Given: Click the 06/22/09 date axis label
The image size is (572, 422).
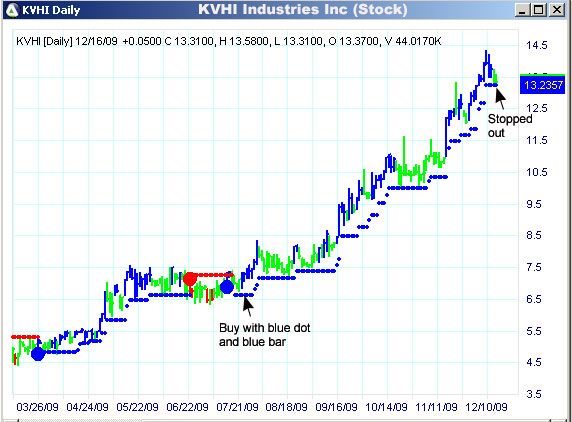Looking at the screenshot, I should point(187,407).
